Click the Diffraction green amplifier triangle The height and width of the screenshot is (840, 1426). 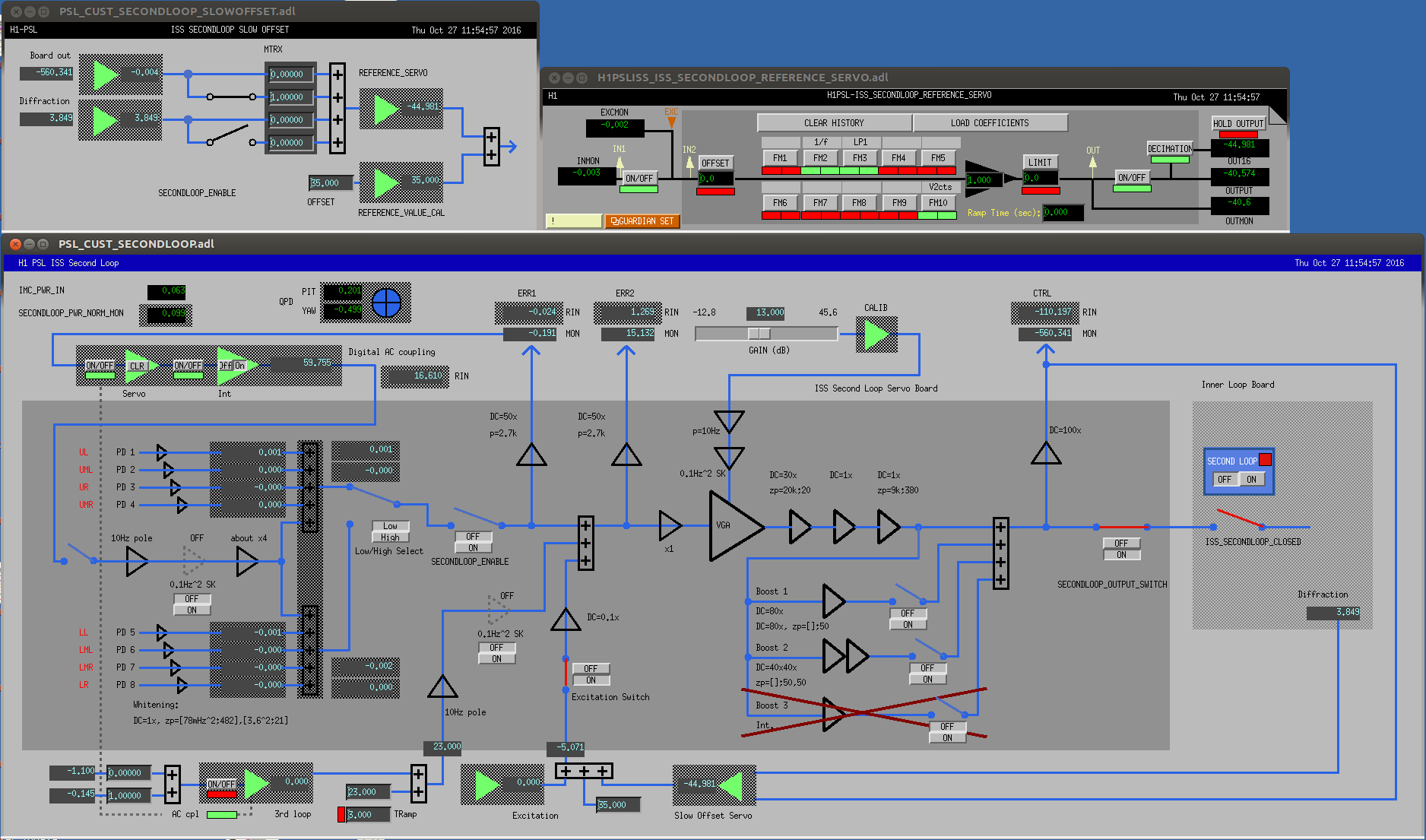106,120
